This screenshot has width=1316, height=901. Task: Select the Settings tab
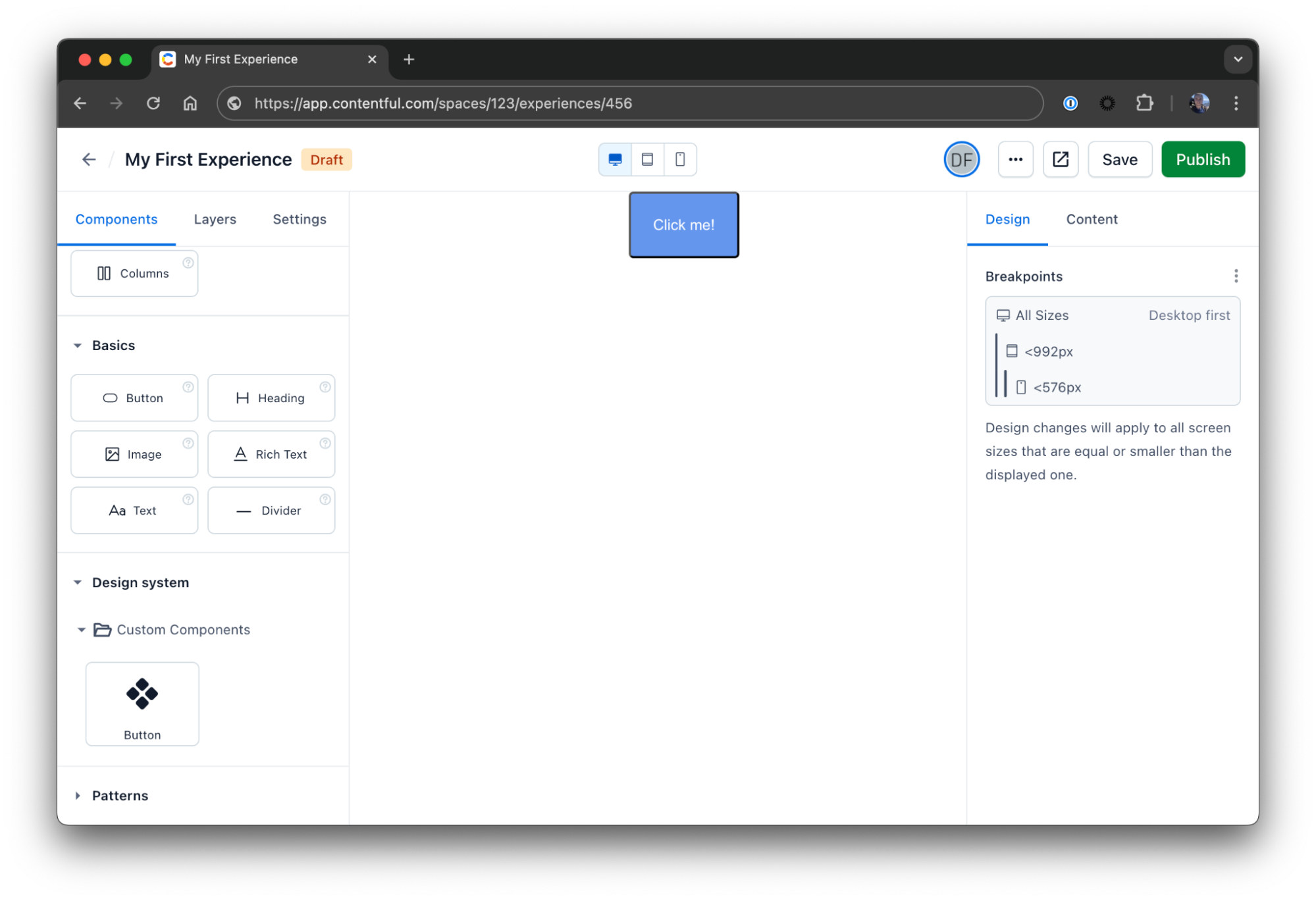(300, 219)
